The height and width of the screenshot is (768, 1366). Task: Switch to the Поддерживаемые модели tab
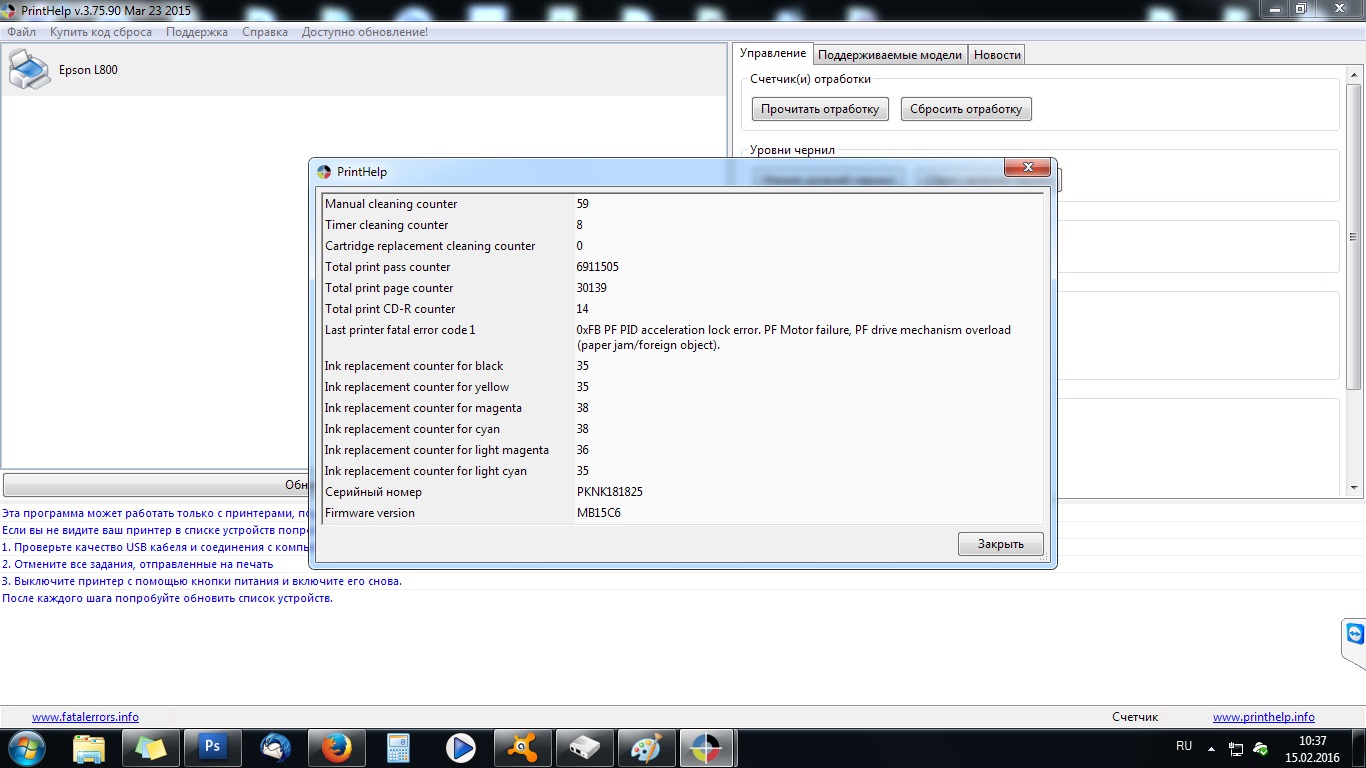click(x=890, y=55)
